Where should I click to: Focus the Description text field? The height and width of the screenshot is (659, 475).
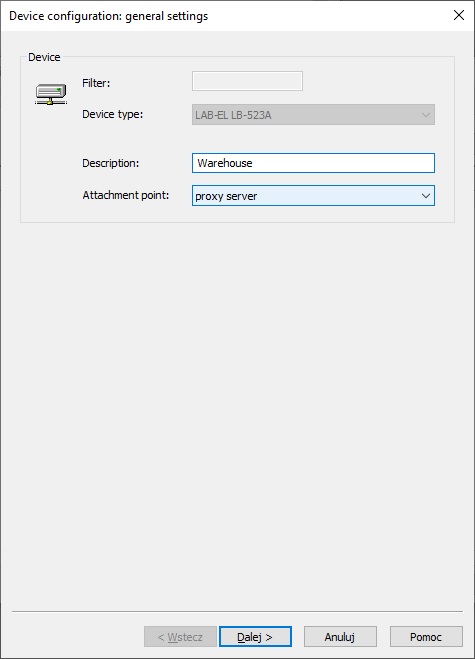pos(313,163)
